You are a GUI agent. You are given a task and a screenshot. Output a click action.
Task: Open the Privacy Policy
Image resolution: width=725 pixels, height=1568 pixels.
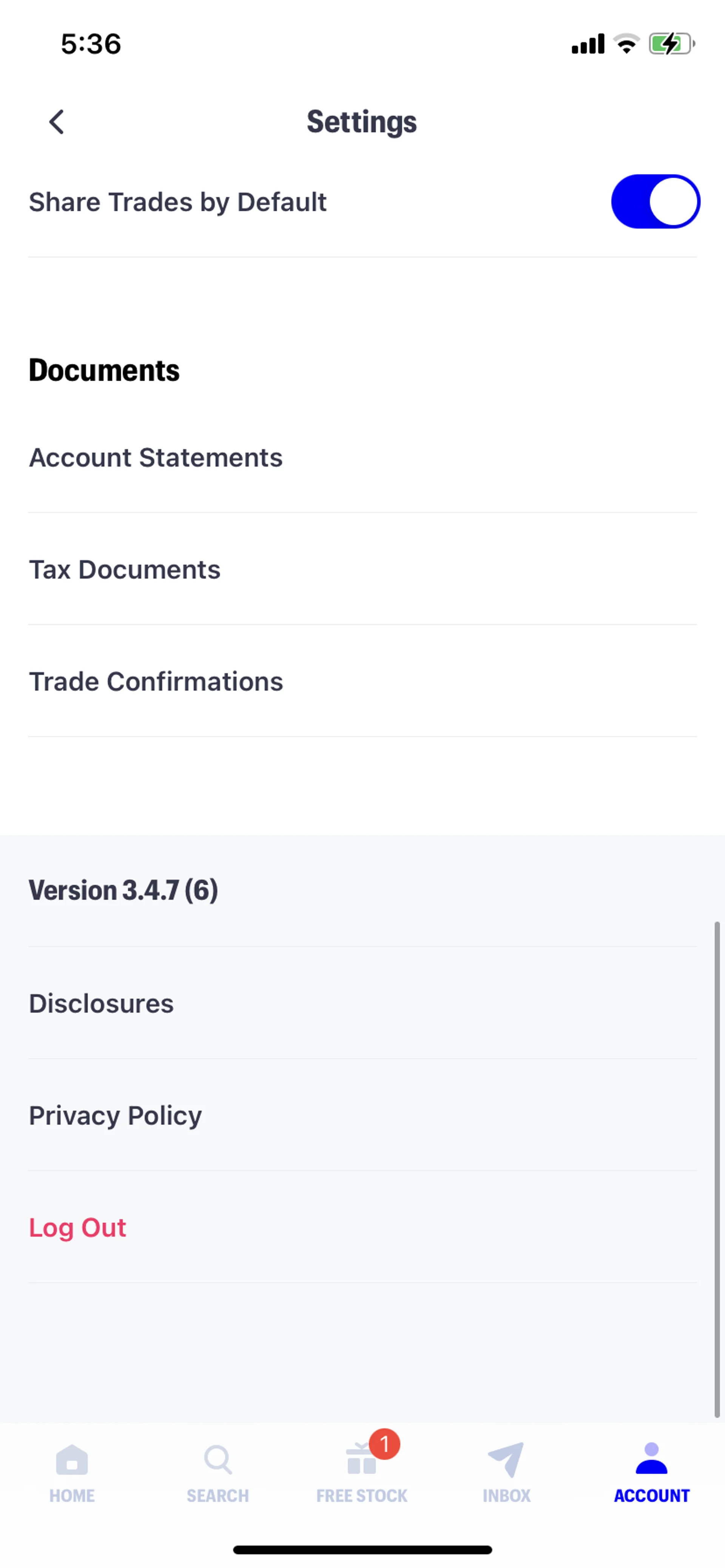pyautogui.click(x=115, y=1116)
